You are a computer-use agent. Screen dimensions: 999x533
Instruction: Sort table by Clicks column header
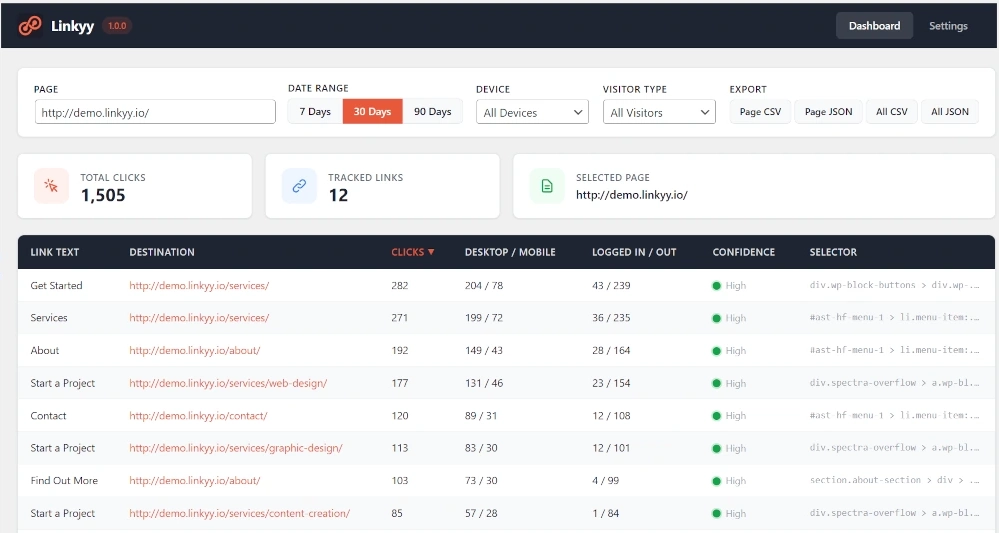413,252
